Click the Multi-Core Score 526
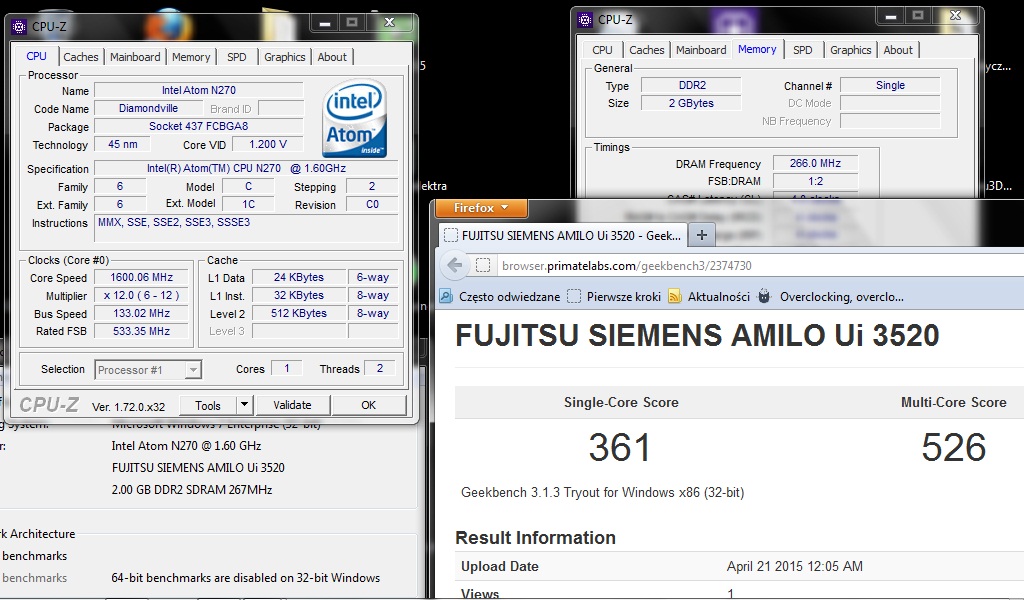The height and width of the screenshot is (600, 1024). tap(953, 447)
